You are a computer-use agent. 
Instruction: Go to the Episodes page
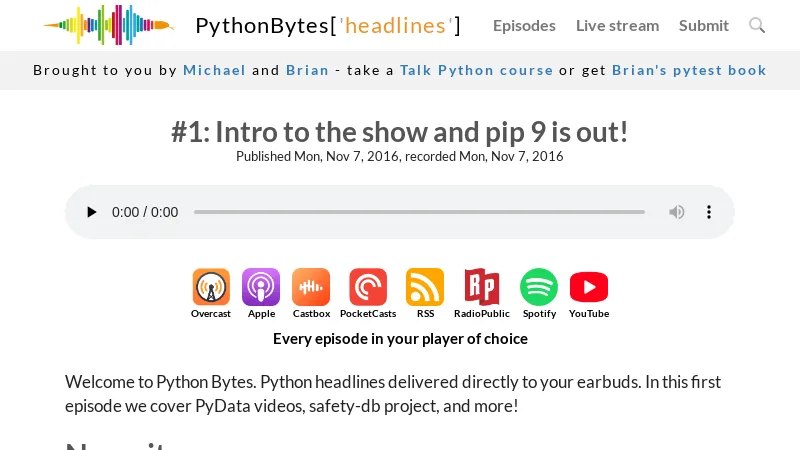pos(524,25)
